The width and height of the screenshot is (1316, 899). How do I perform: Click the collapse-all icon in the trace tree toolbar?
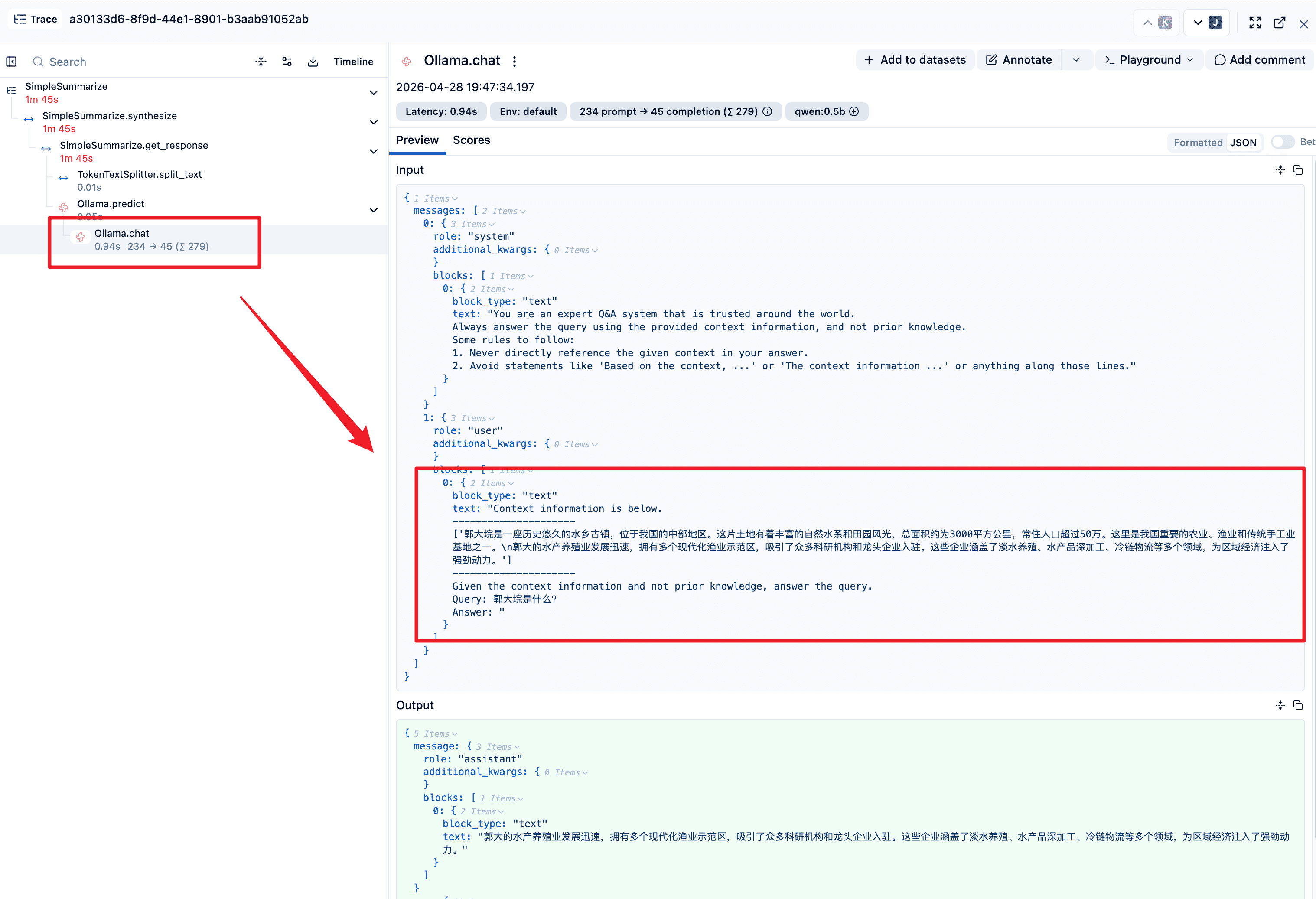[261, 62]
